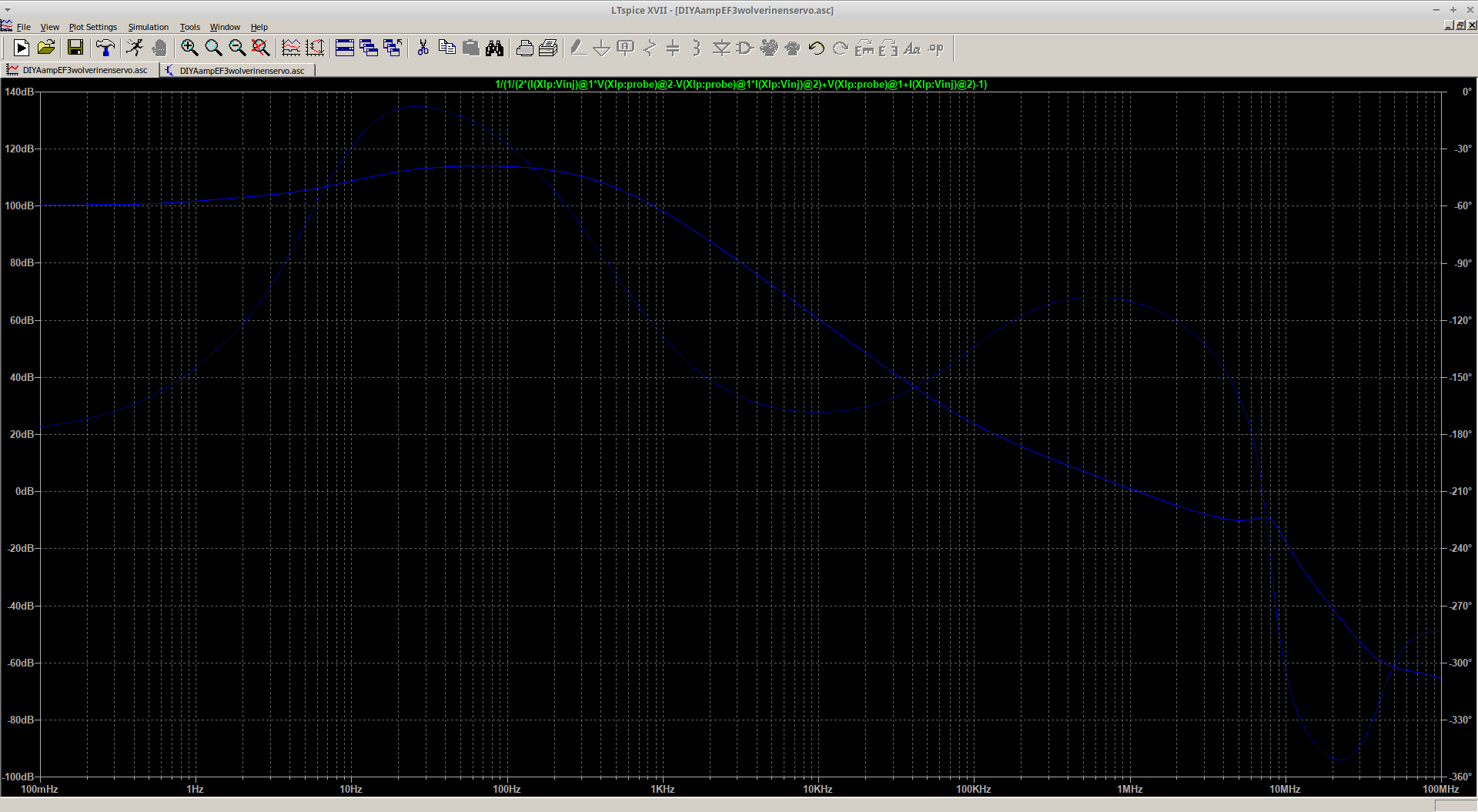The height and width of the screenshot is (812, 1478).
Task: Click the Run simulation running-man icon
Action: coord(135,48)
